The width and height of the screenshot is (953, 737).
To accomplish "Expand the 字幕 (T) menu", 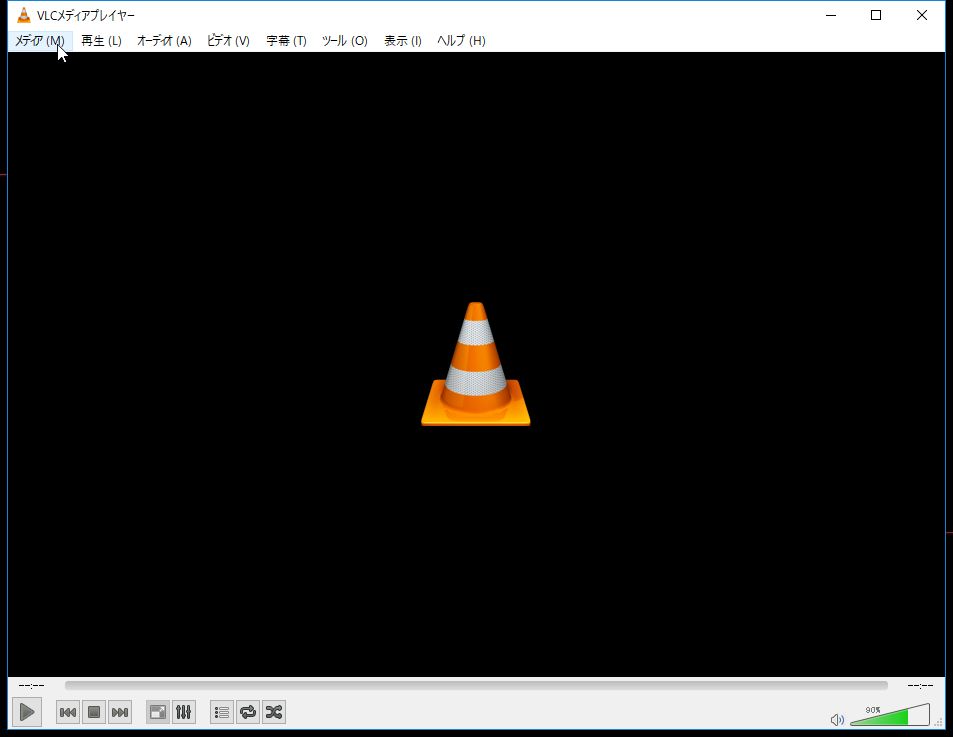I will [x=286, y=41].
